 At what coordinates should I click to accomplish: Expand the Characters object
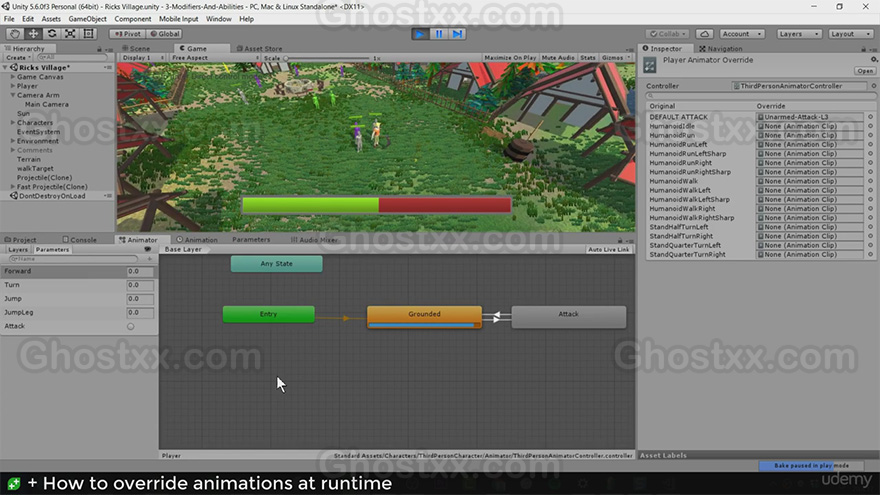pos(13,122)
